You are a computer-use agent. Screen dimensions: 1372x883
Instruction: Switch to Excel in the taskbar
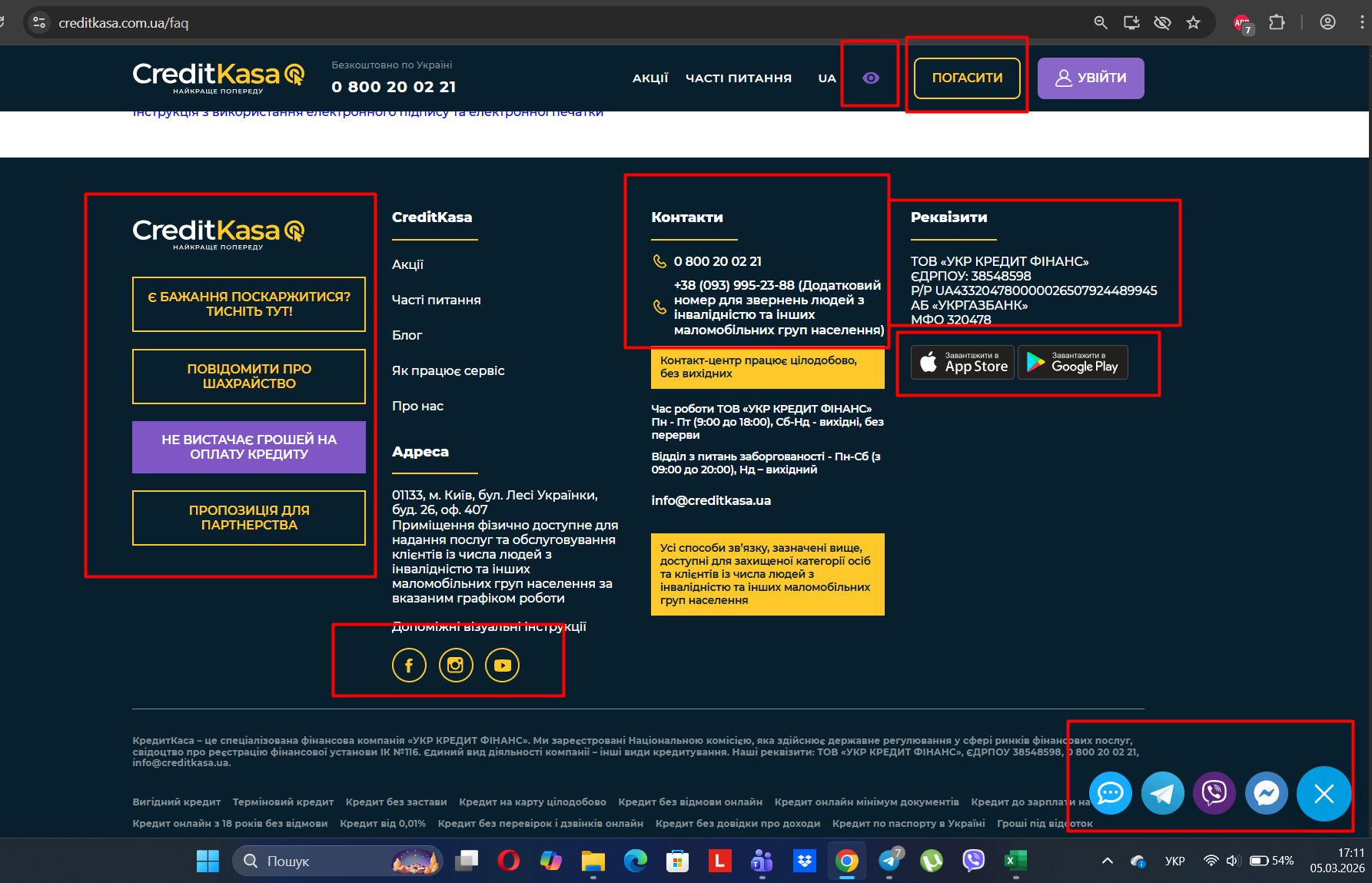click(1015, 861)
